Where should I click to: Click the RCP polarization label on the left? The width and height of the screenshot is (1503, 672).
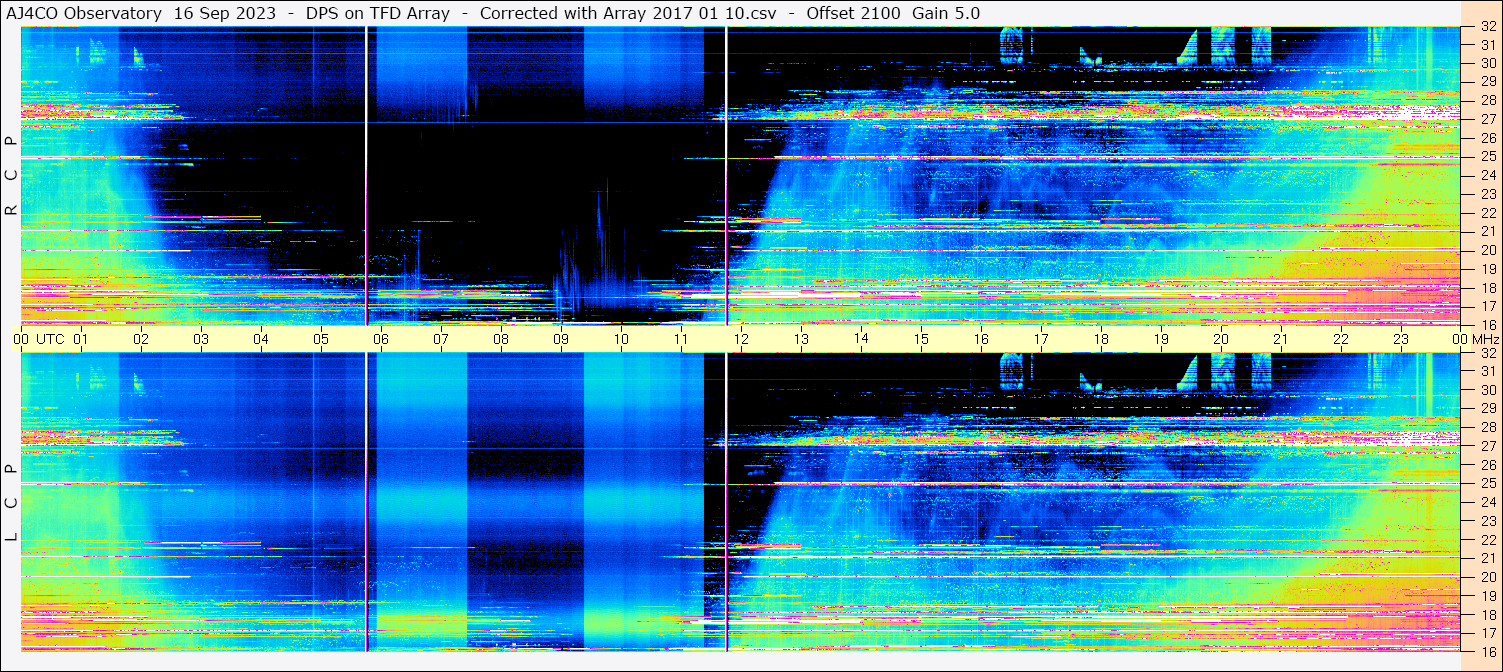click(11, 176)
